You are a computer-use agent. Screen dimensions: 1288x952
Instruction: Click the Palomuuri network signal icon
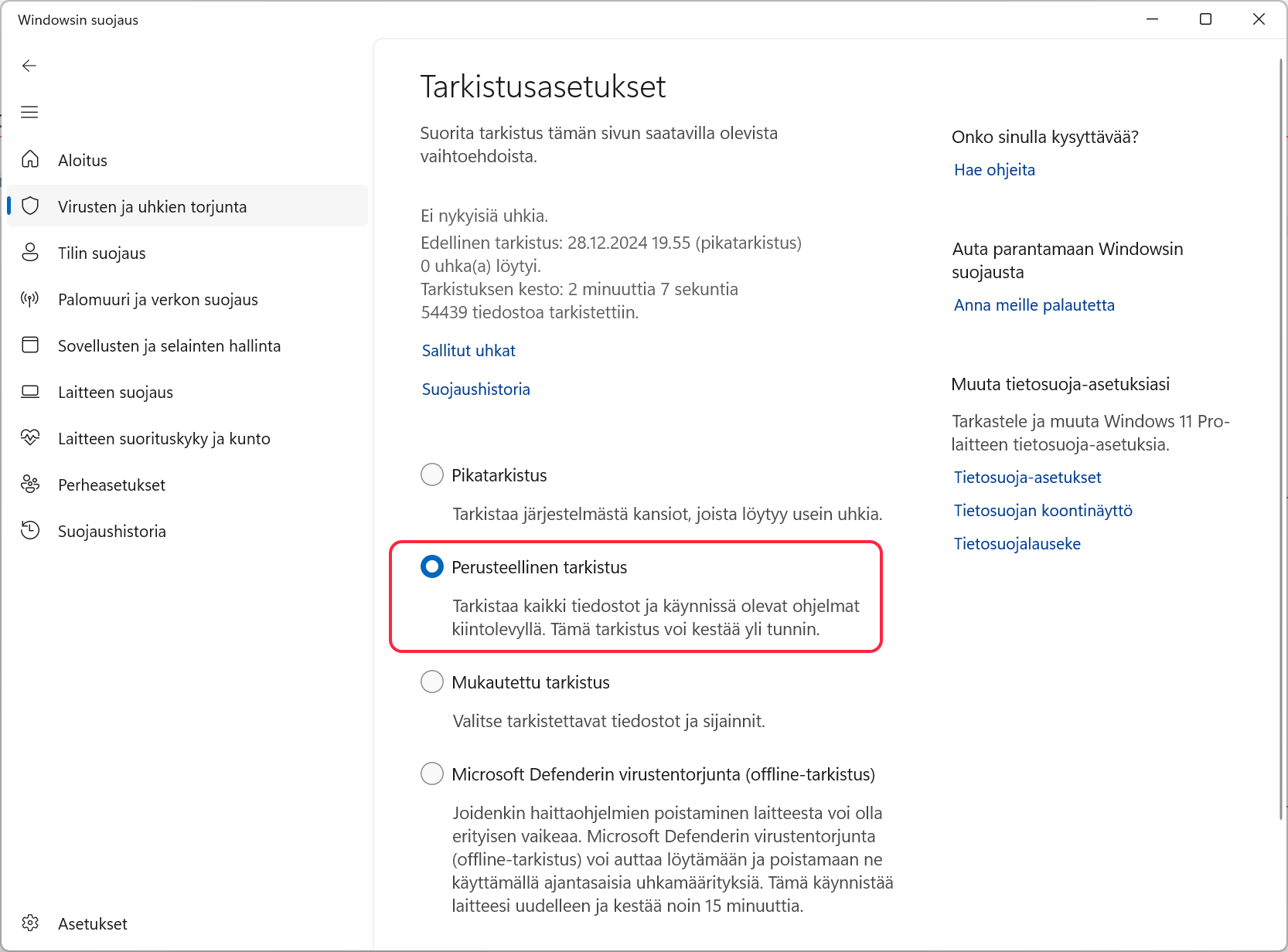tap(30, 299)
